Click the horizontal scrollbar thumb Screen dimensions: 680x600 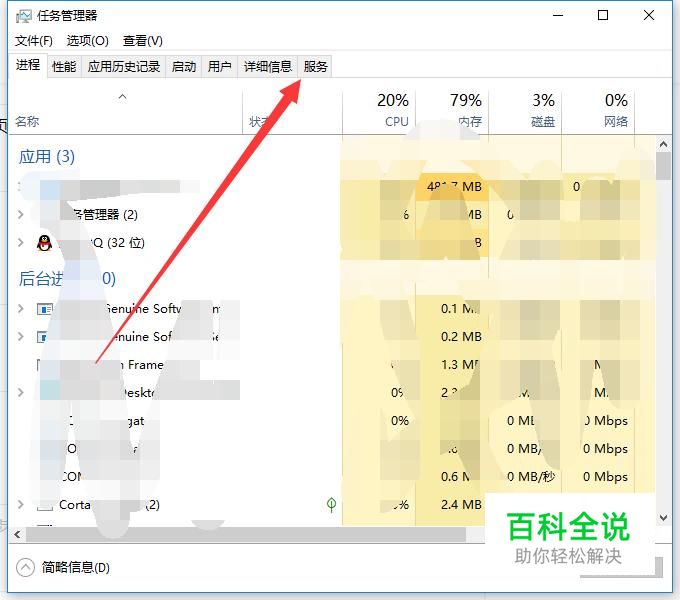(246, 535)
